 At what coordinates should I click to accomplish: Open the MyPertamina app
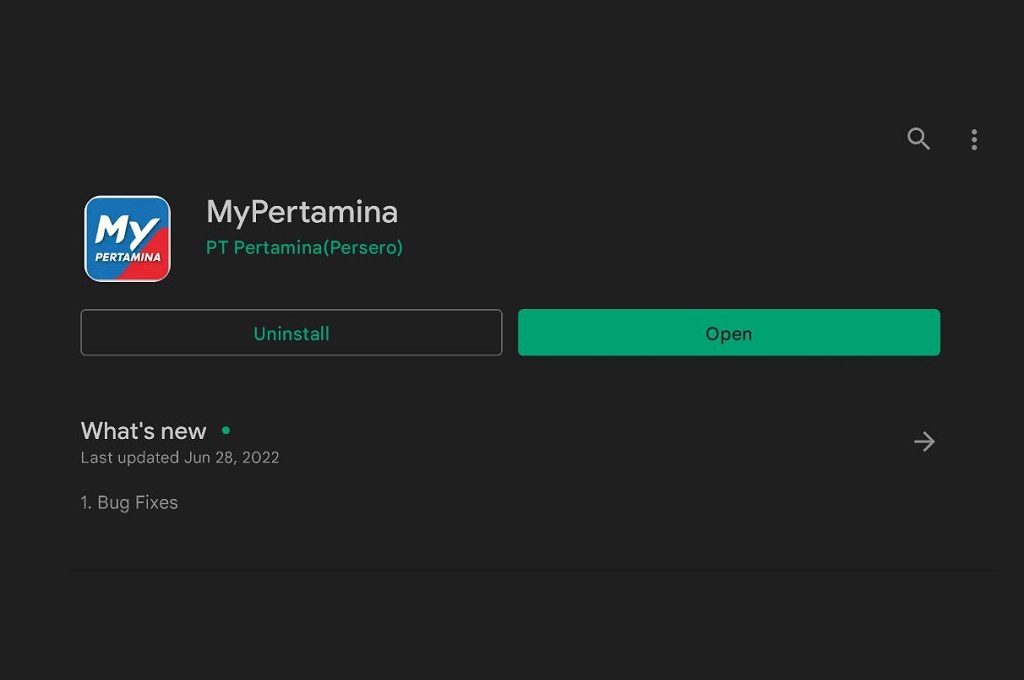point(729,332)
